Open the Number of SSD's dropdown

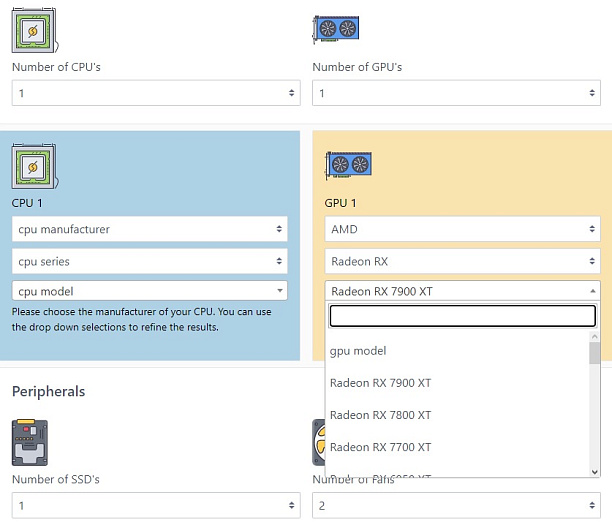pos(156,505)
